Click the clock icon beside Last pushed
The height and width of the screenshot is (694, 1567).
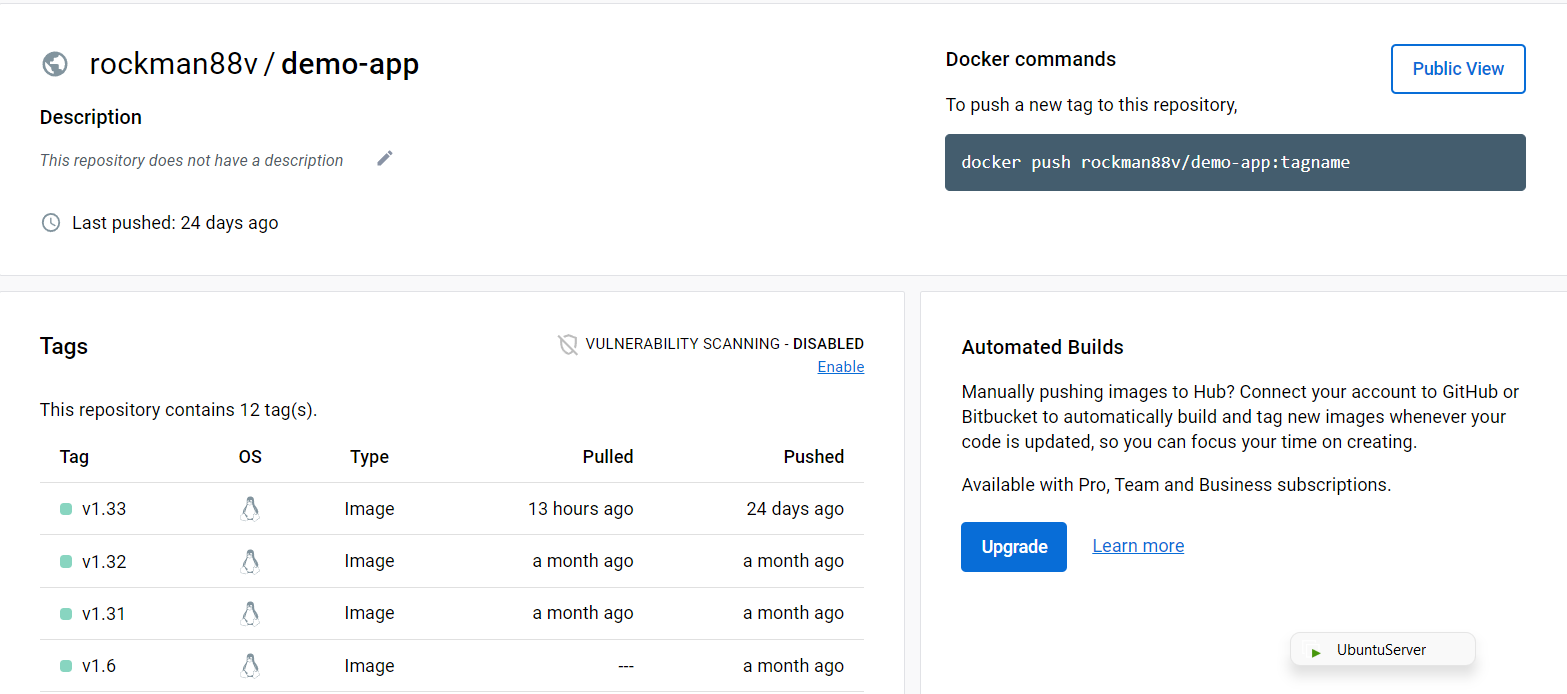pyautogui.click(x=51, y=223)
